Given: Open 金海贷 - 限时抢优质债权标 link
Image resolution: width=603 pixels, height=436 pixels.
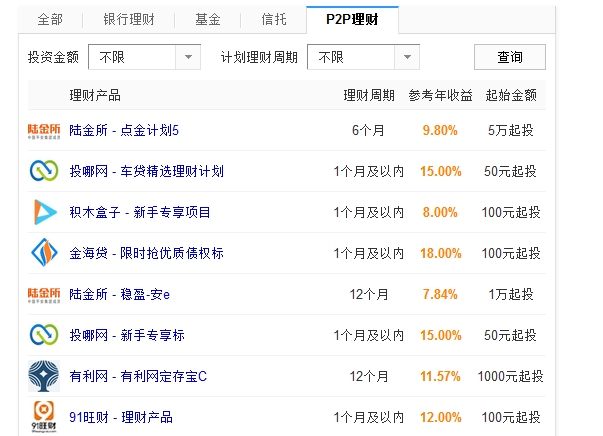Looking at the screenshot, I should [x=147, y=253].
